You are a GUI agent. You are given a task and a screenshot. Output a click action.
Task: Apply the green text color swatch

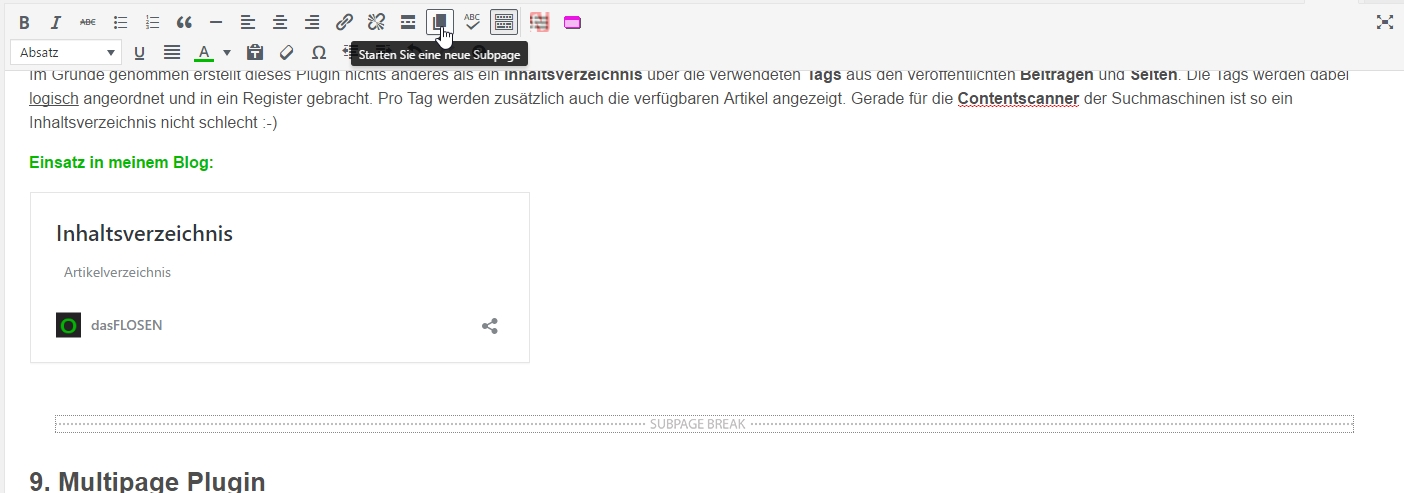[204, 53]
